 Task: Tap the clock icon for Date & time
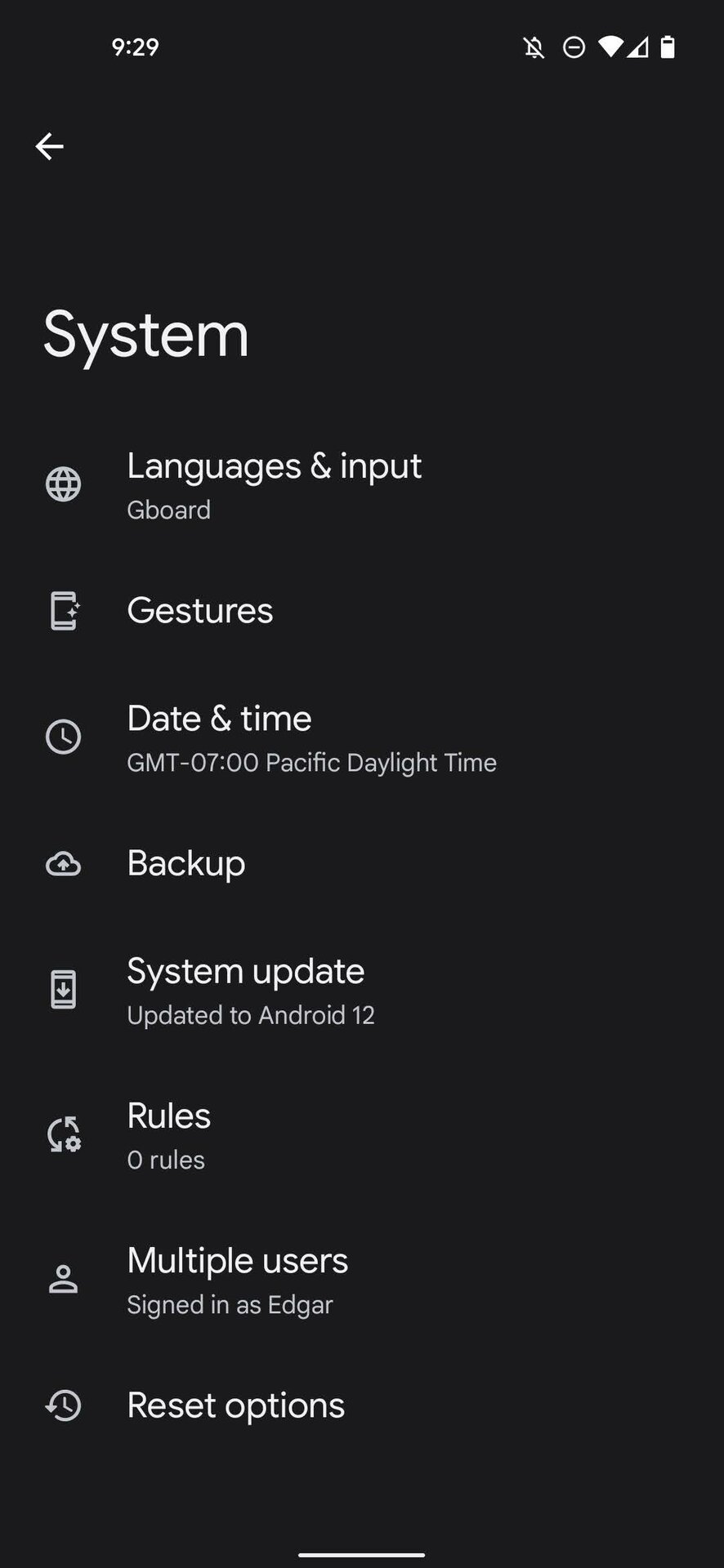(x=63, y=737)
